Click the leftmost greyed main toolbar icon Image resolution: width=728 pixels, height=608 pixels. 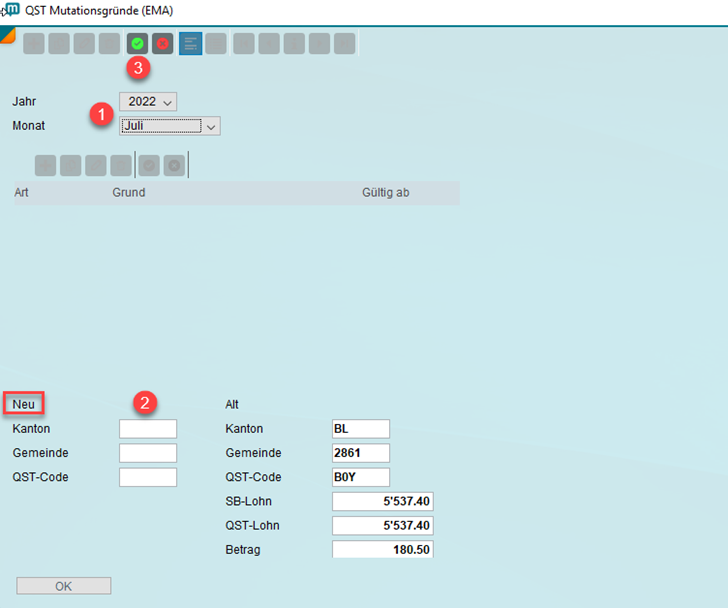(x=34, y=44)
